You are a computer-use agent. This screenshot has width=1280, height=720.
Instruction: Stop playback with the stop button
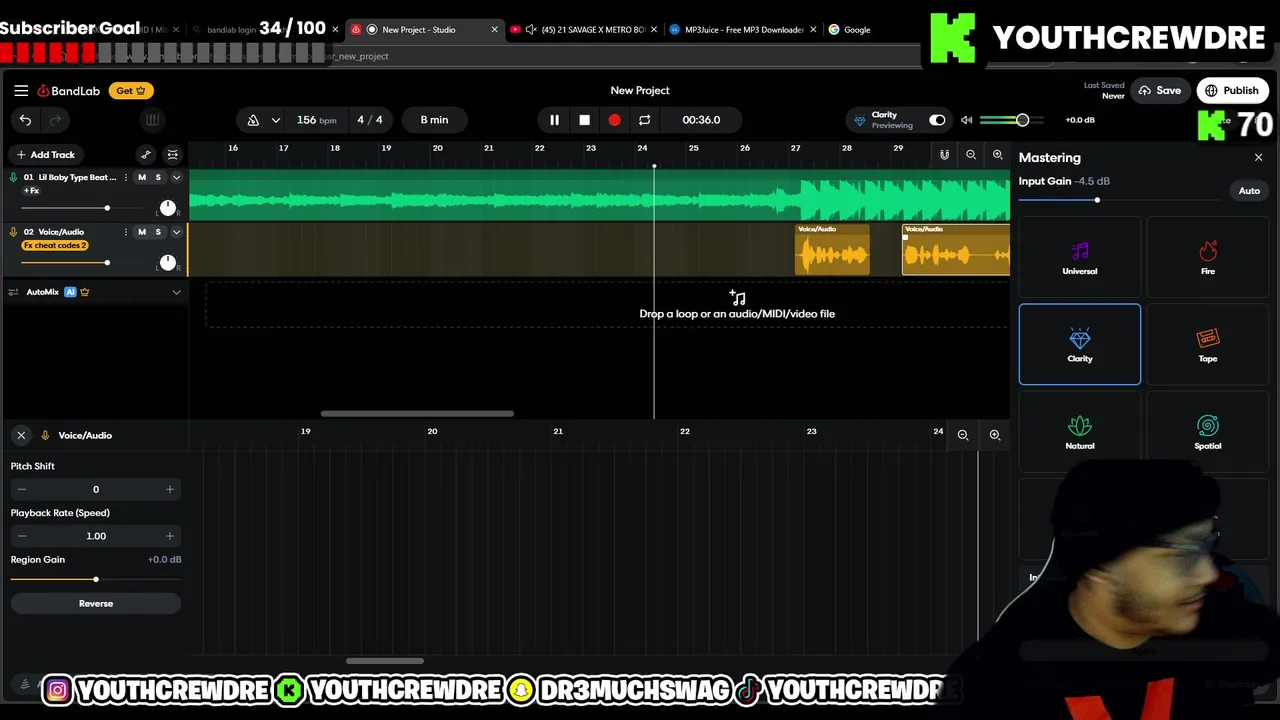pos(584,120)
